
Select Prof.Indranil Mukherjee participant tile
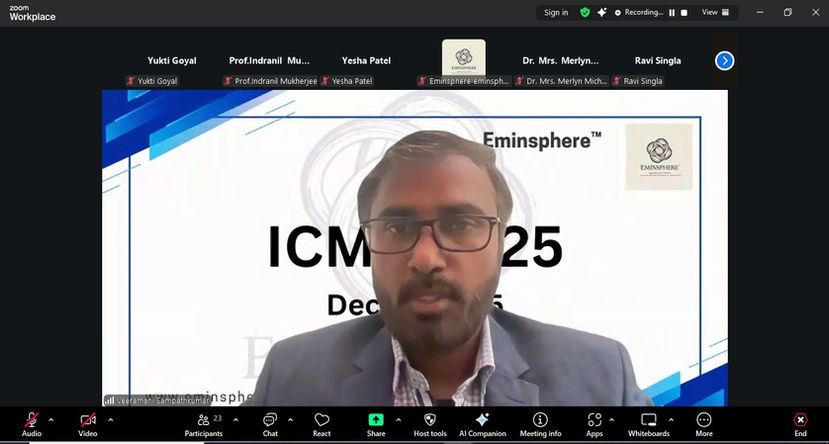coord(270,61)
